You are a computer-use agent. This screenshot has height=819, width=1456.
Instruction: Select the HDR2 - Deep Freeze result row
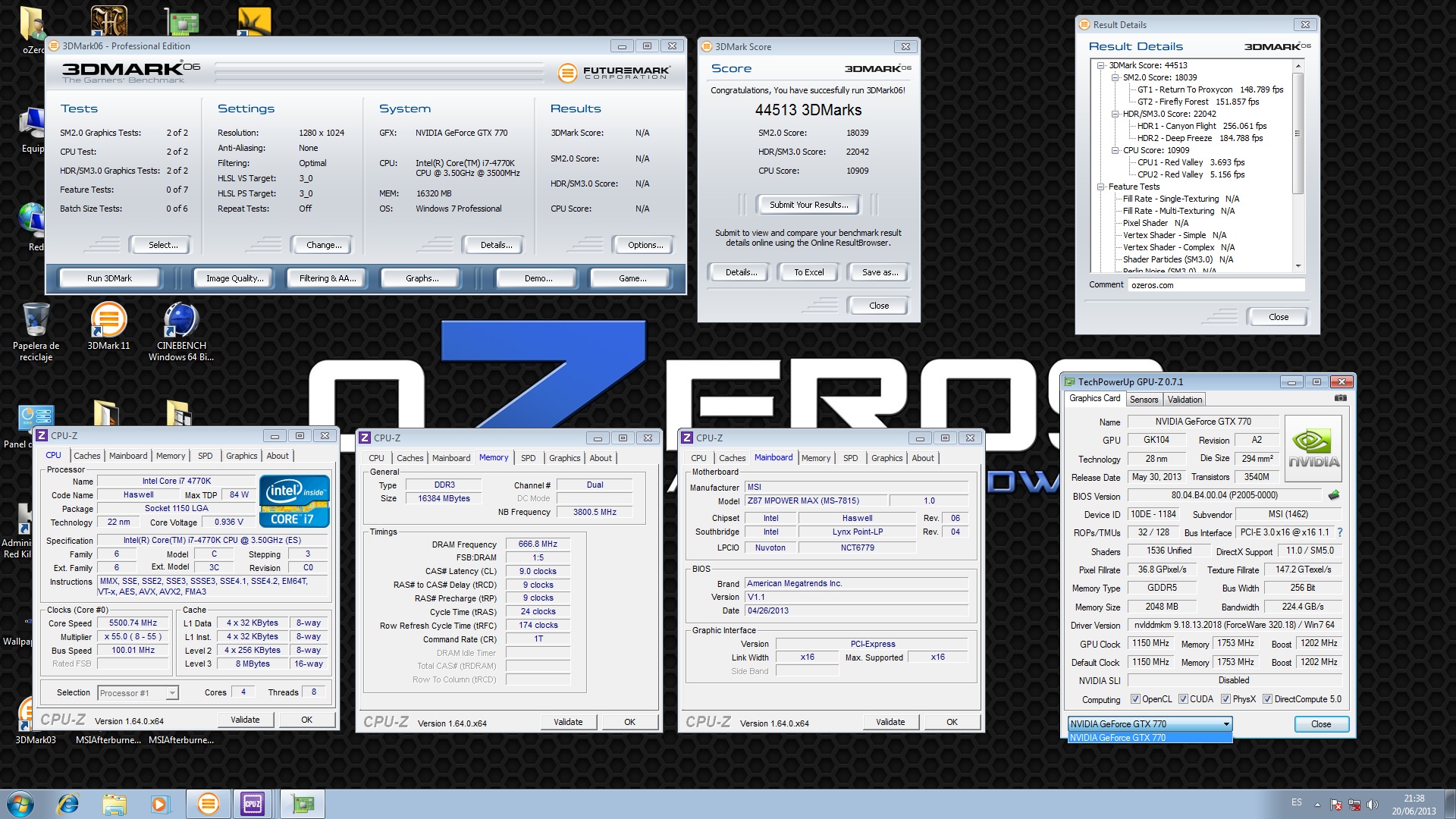pos(1200,138)
